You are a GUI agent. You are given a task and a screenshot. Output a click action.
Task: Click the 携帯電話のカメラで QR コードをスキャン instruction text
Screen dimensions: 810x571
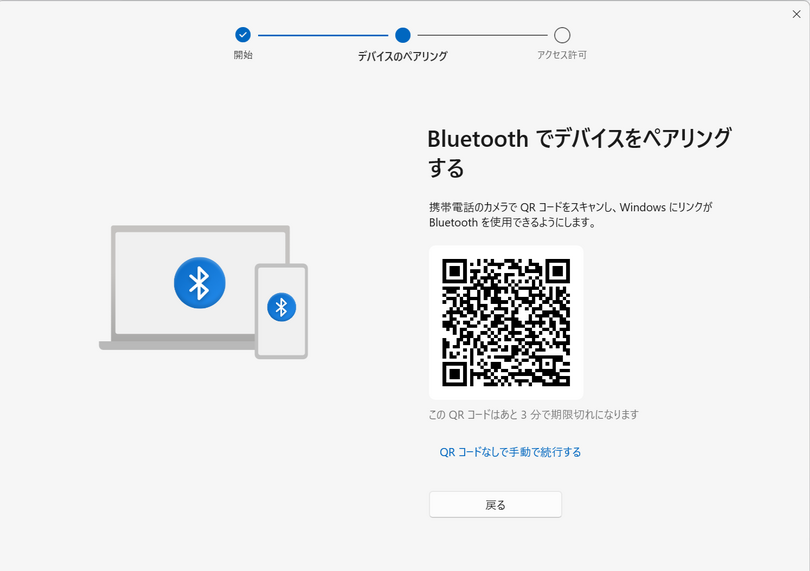[x=571, y=214]
